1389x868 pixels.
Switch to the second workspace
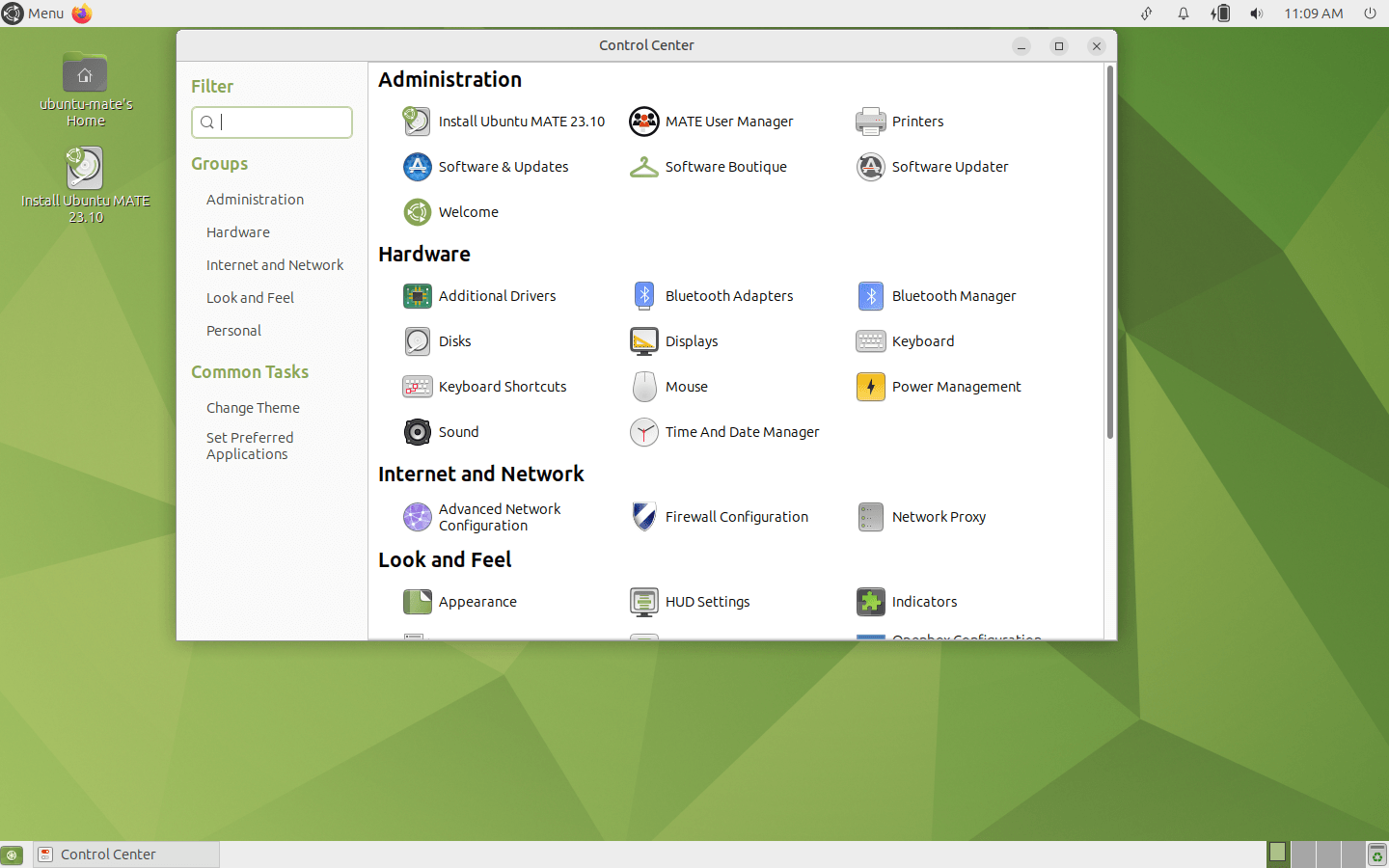click(1303, 854)
